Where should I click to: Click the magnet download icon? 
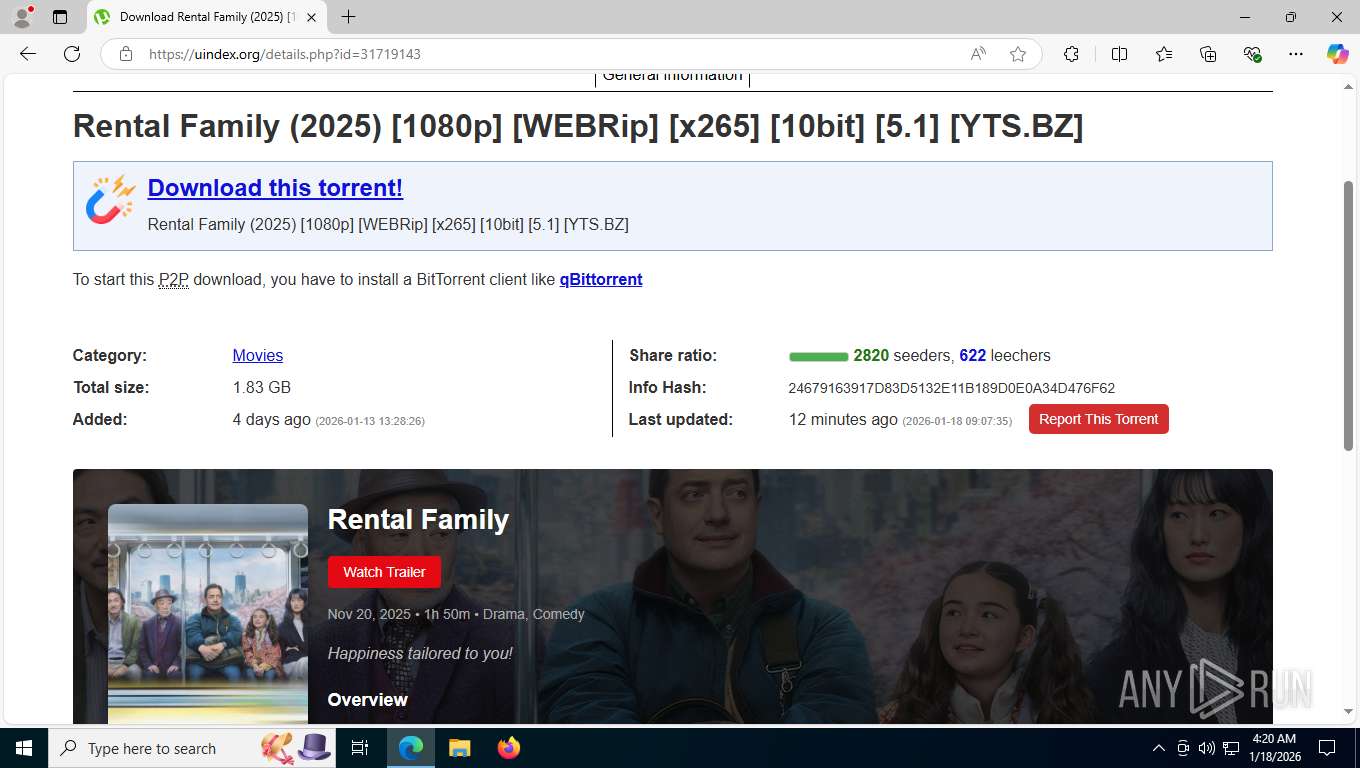click(x=110, y=199)
